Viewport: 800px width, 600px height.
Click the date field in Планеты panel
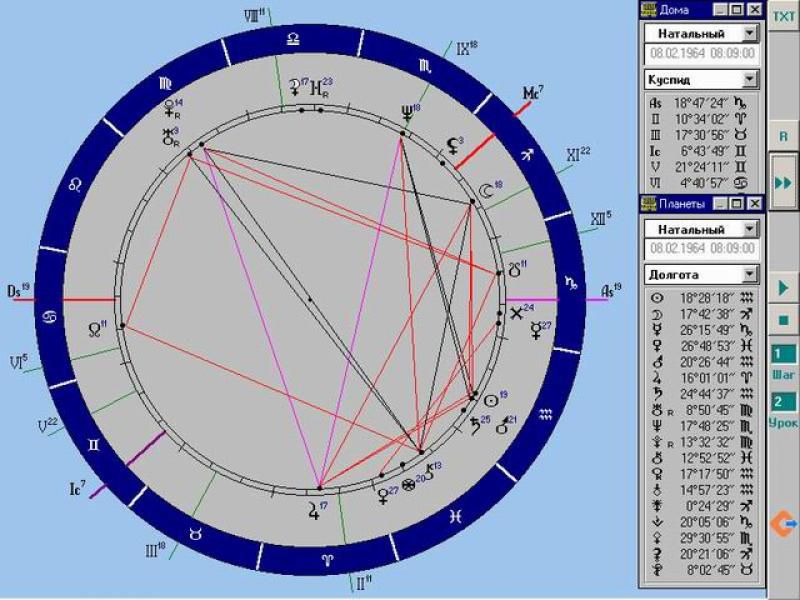702,248
